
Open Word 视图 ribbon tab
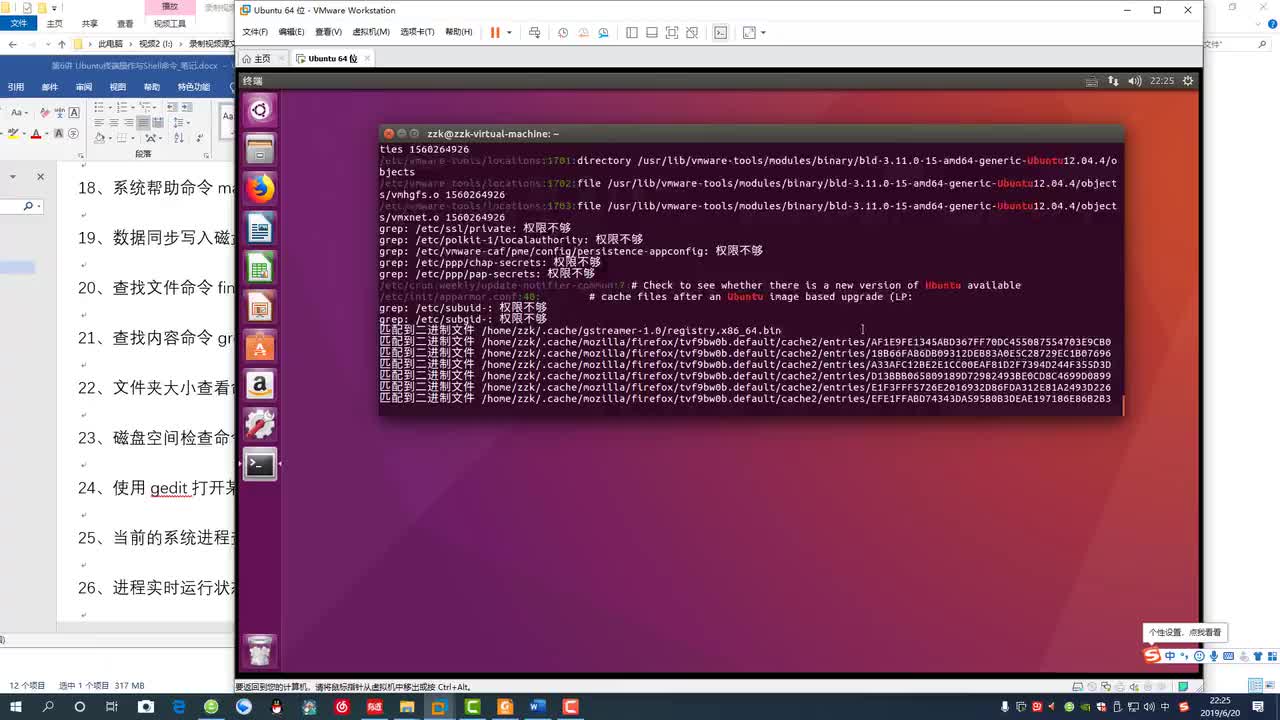(x=118, y=87)
